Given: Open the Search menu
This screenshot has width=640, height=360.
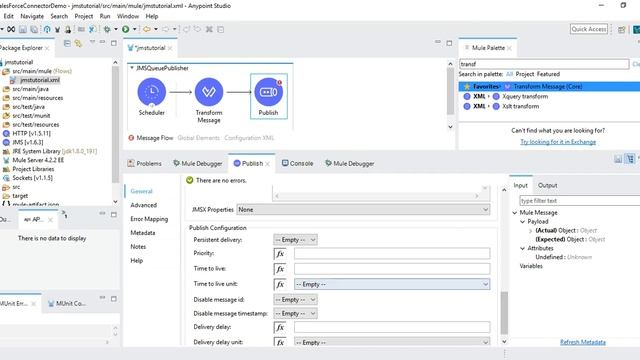Looking at the screenshot, I should tap(59, 16).
